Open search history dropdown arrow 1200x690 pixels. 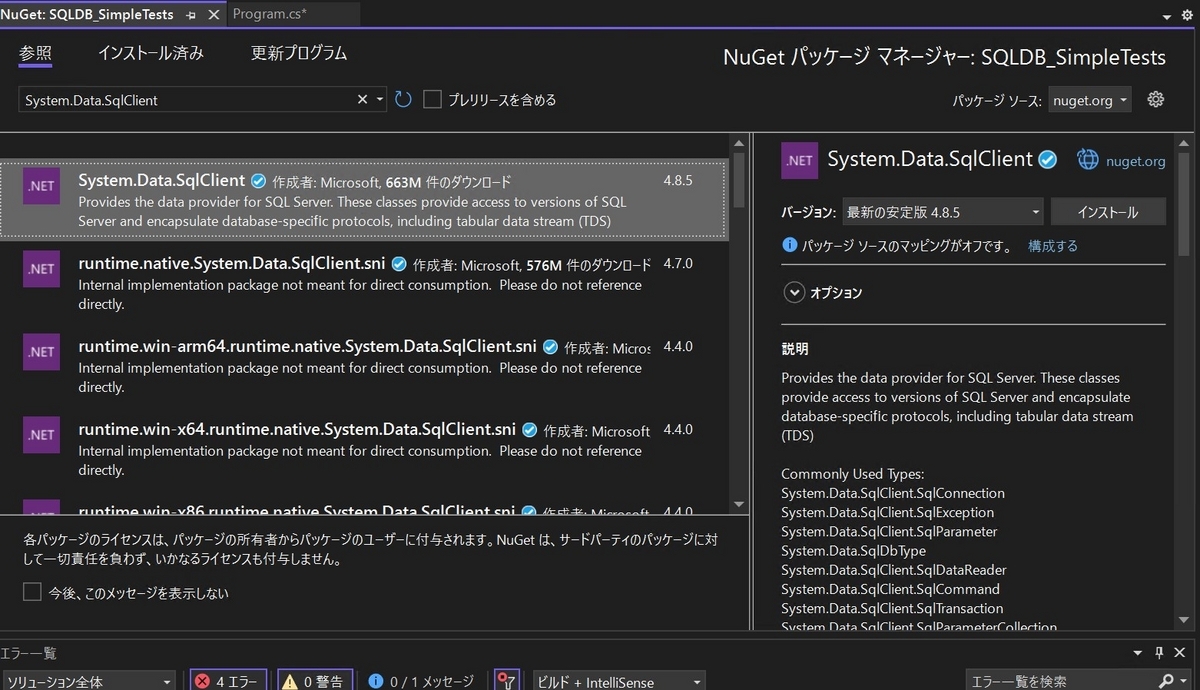tap(380, 99)
